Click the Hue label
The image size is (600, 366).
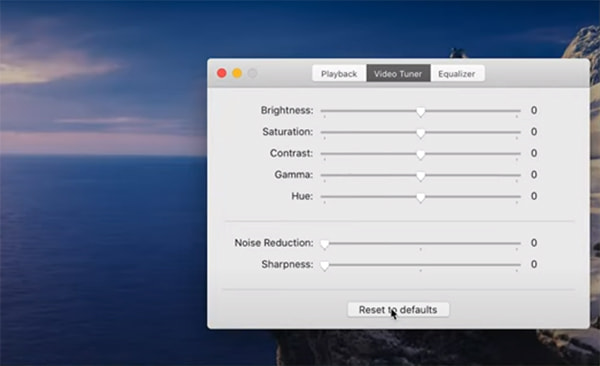(x=302, y=196)
